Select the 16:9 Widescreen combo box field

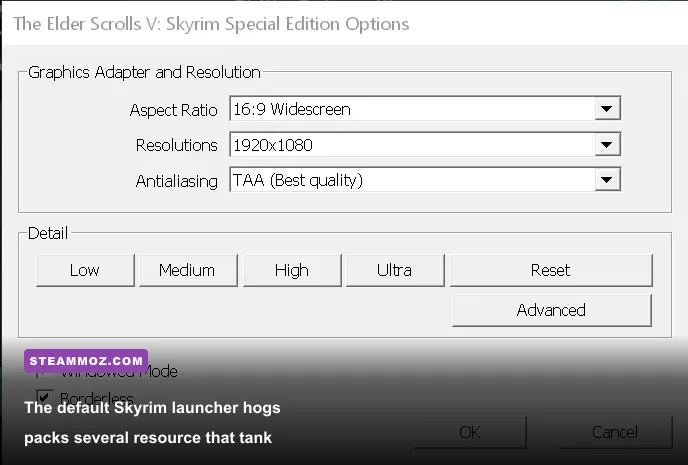[x=425, y=108]
